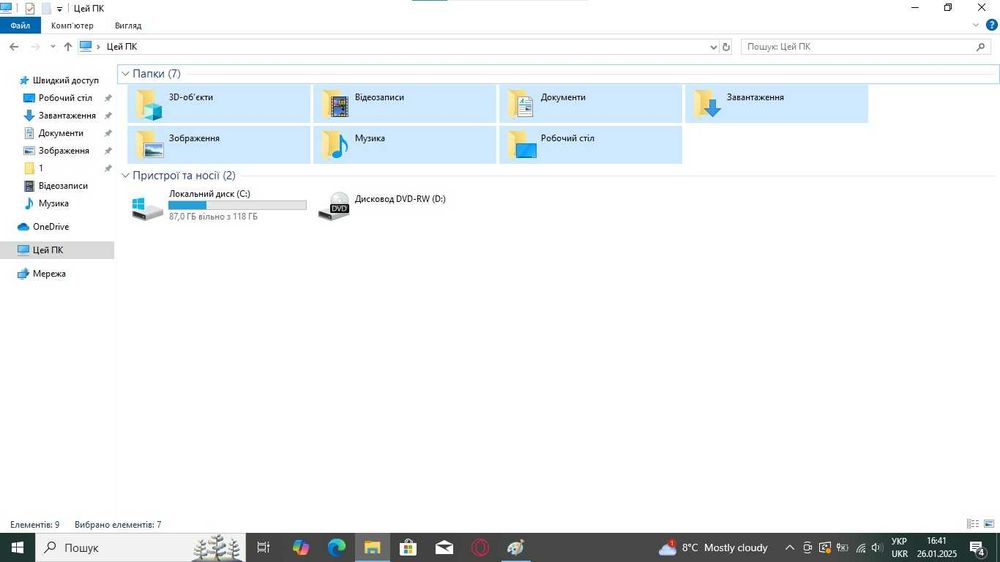Open the Зображення folder tile
Viewport: 1000px width, 562px height.
[219, 144]
